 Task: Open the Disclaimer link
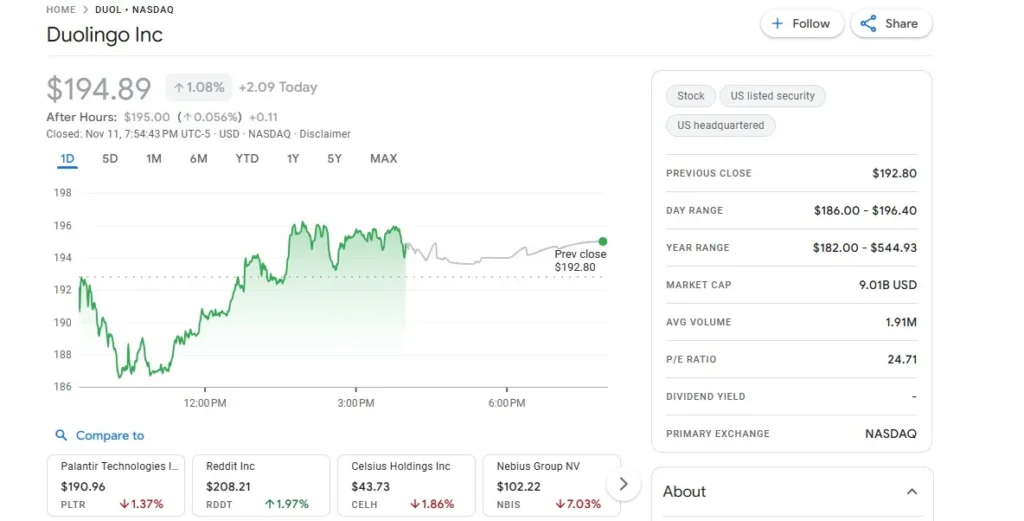[x=325, y=134]
